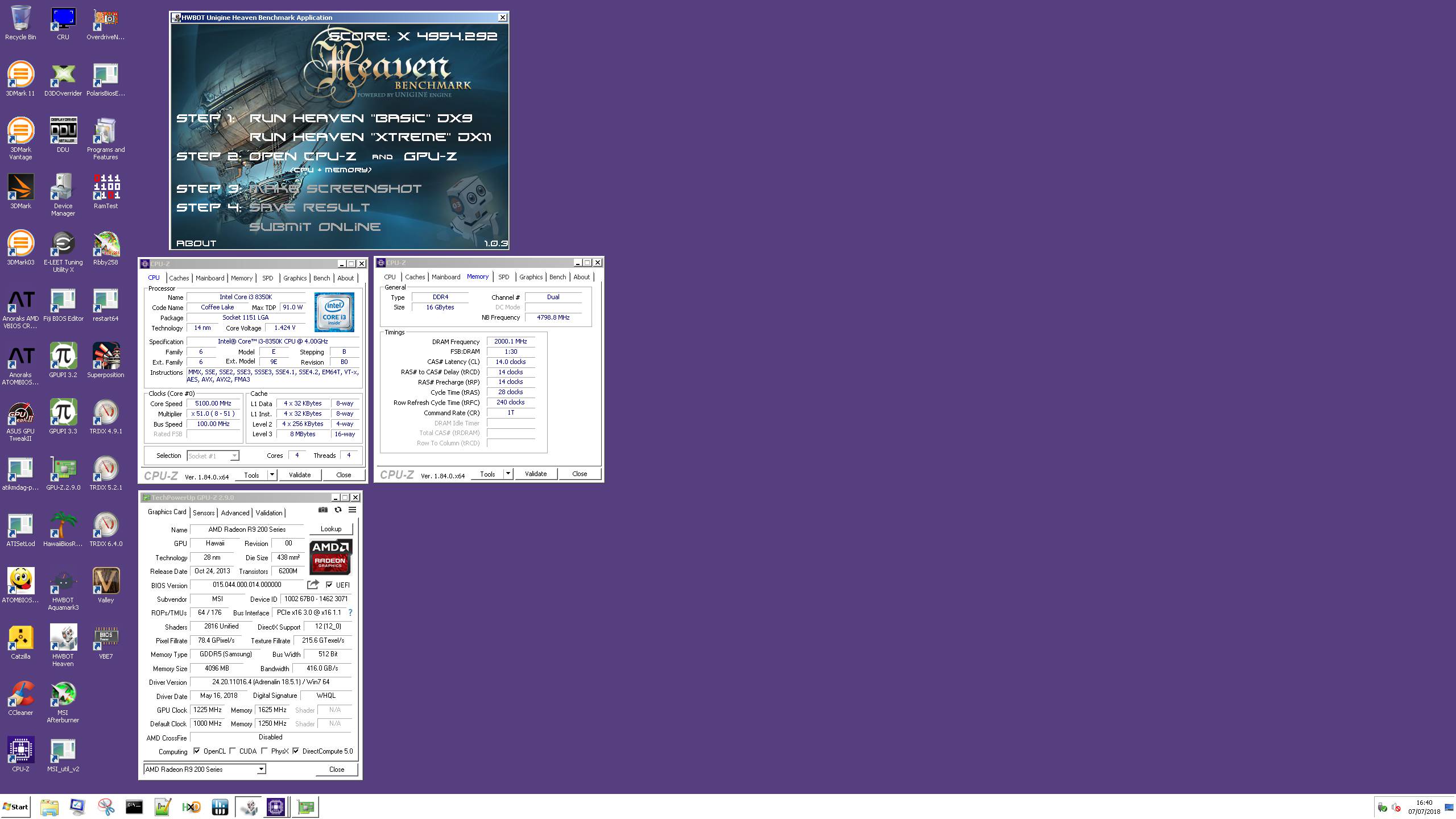
Task: Click Close button at bottom of GPU-Z
Action: coord(337,770)
